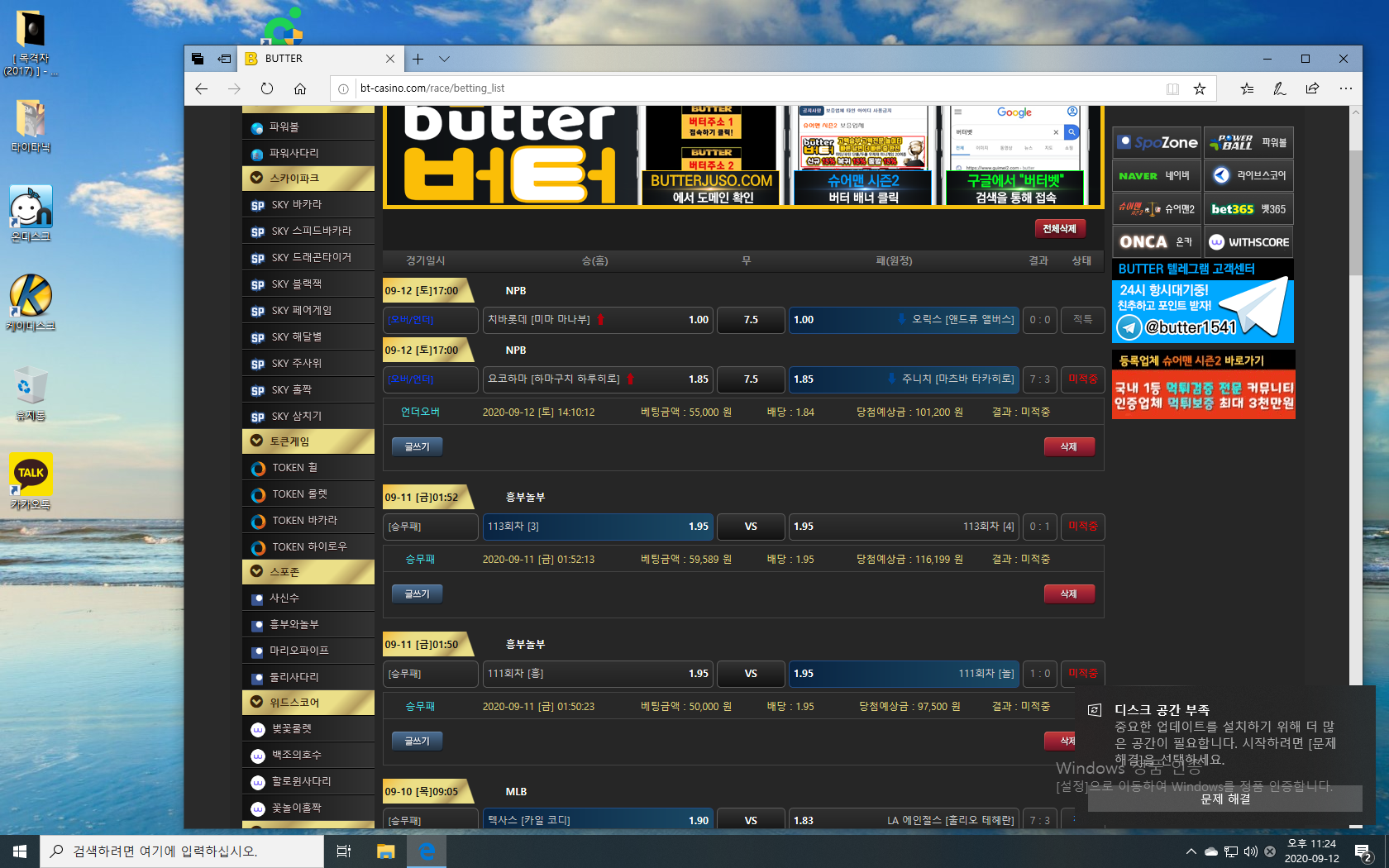Open the add notes pen icon

coord(1279,88)
